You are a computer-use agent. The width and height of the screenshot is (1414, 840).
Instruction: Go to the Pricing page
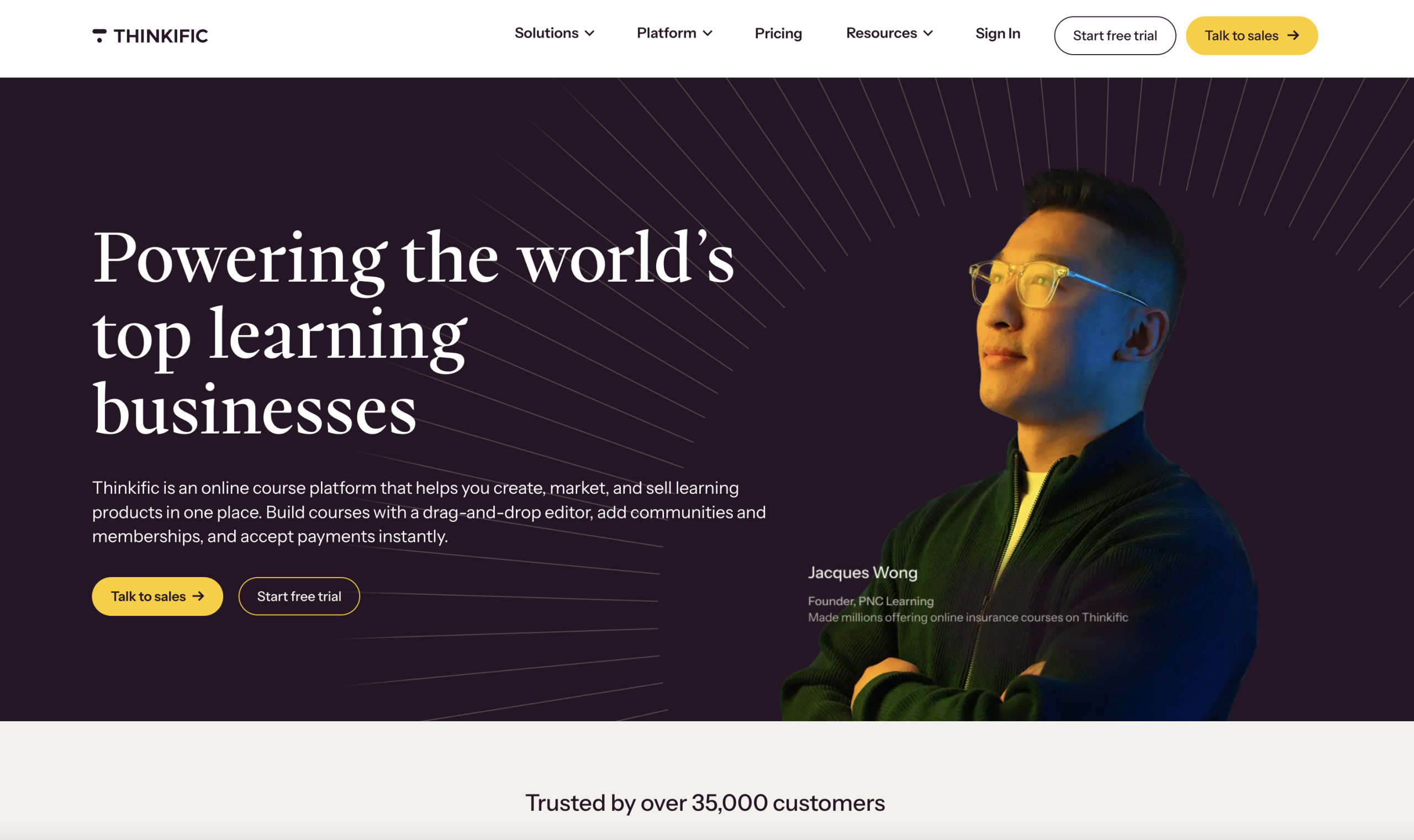click(778, 33)
